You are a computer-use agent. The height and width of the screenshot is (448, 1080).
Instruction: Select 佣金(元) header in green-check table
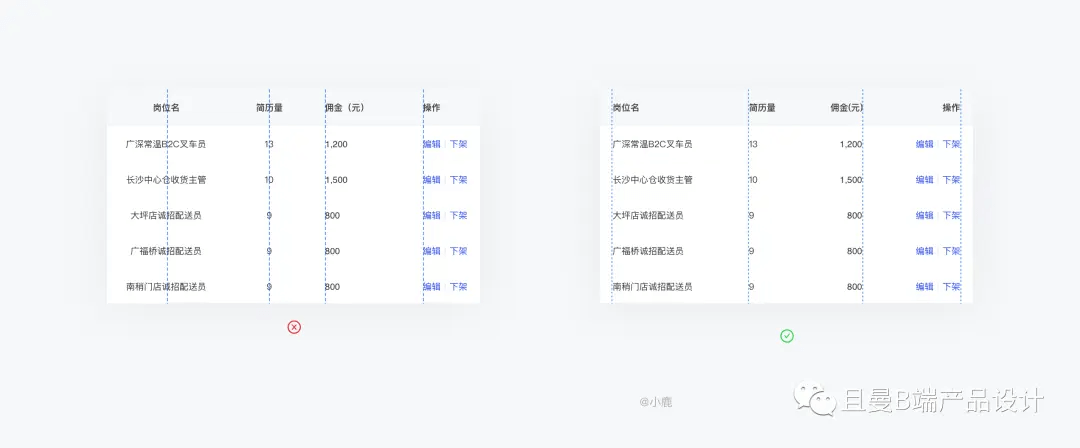(x=847, y=108)
